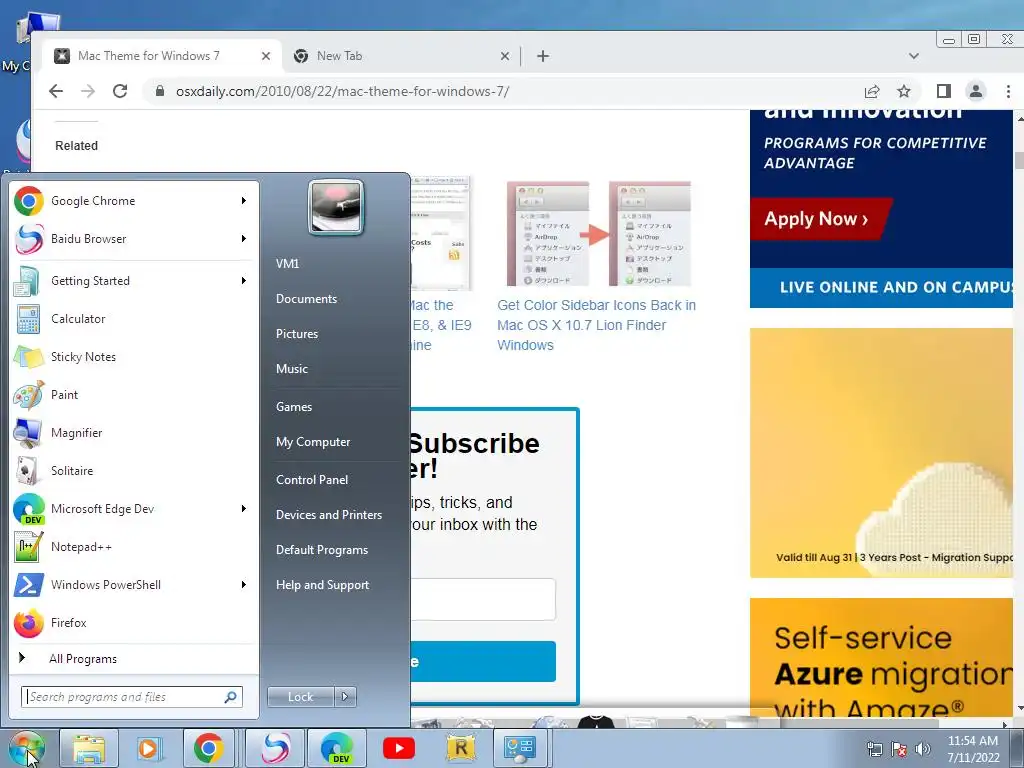Launch Notepad++ from the Start menu
1024x768 pixels.
131,547
